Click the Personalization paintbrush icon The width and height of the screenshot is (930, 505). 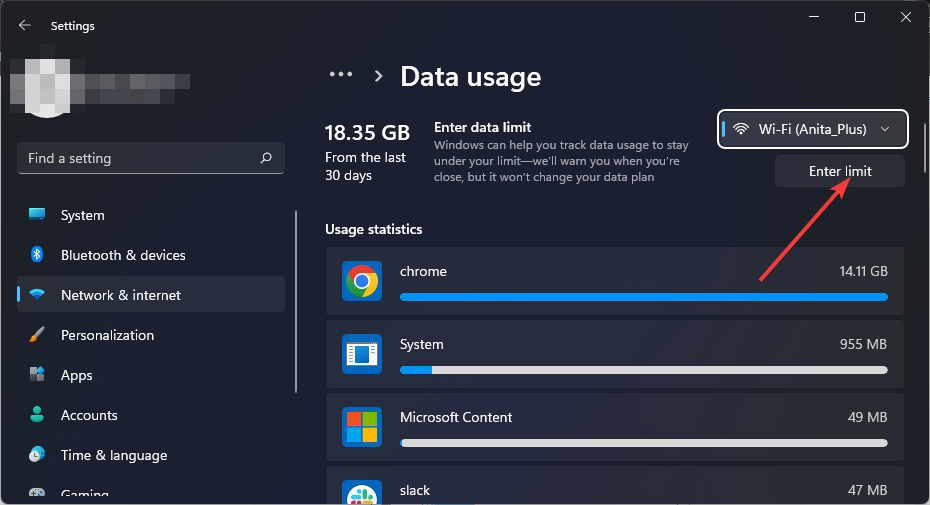tap(37, 335)
